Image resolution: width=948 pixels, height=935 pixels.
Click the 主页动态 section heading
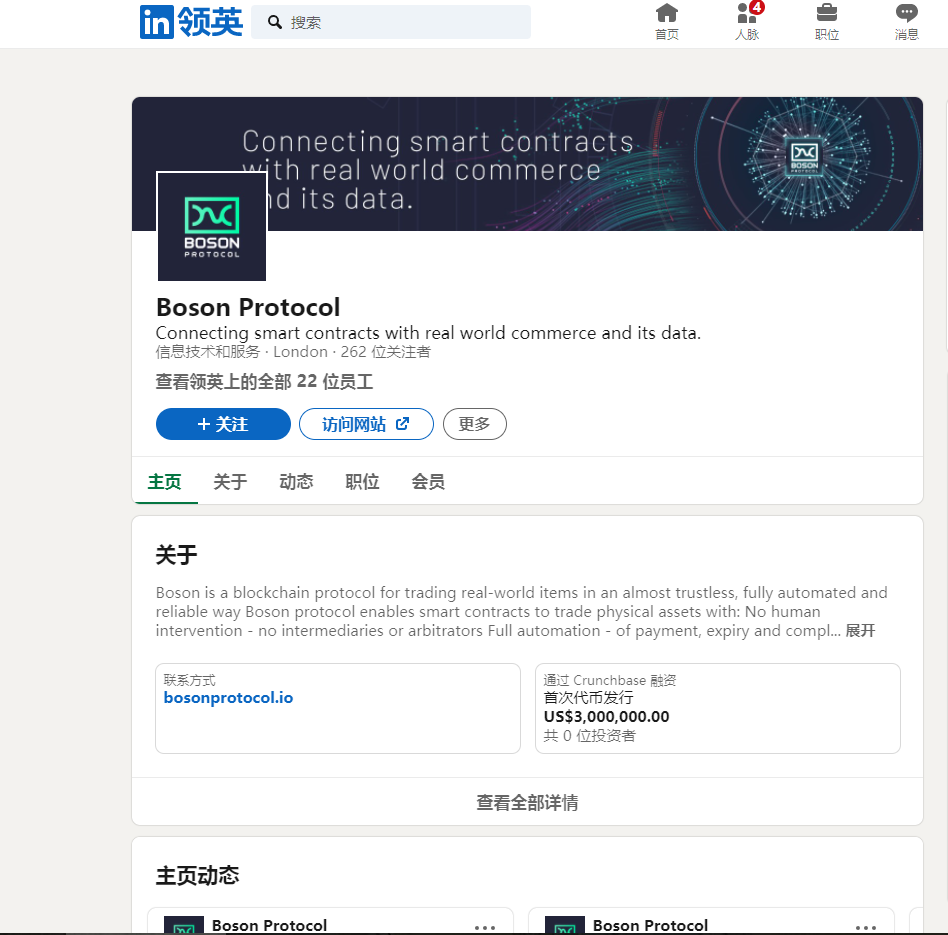pyautogui.click(x=197, y=875)
